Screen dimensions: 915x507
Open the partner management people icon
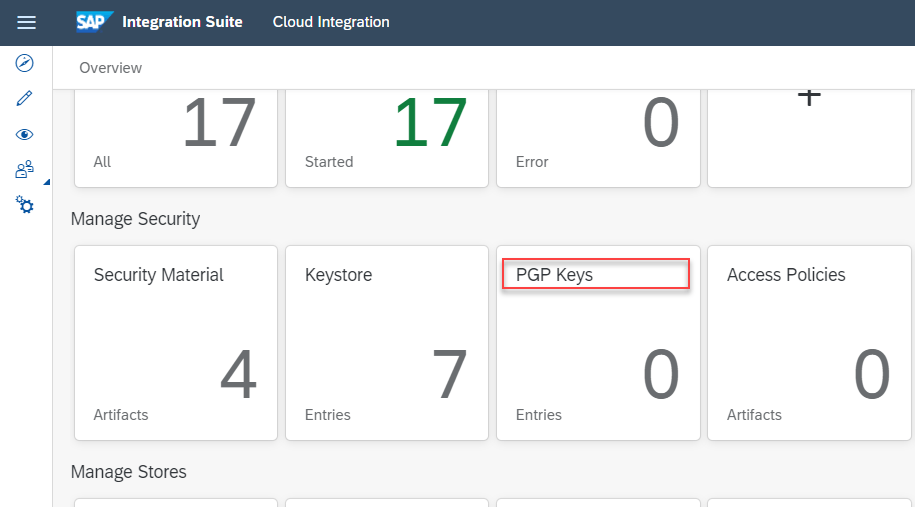[25, 170]
